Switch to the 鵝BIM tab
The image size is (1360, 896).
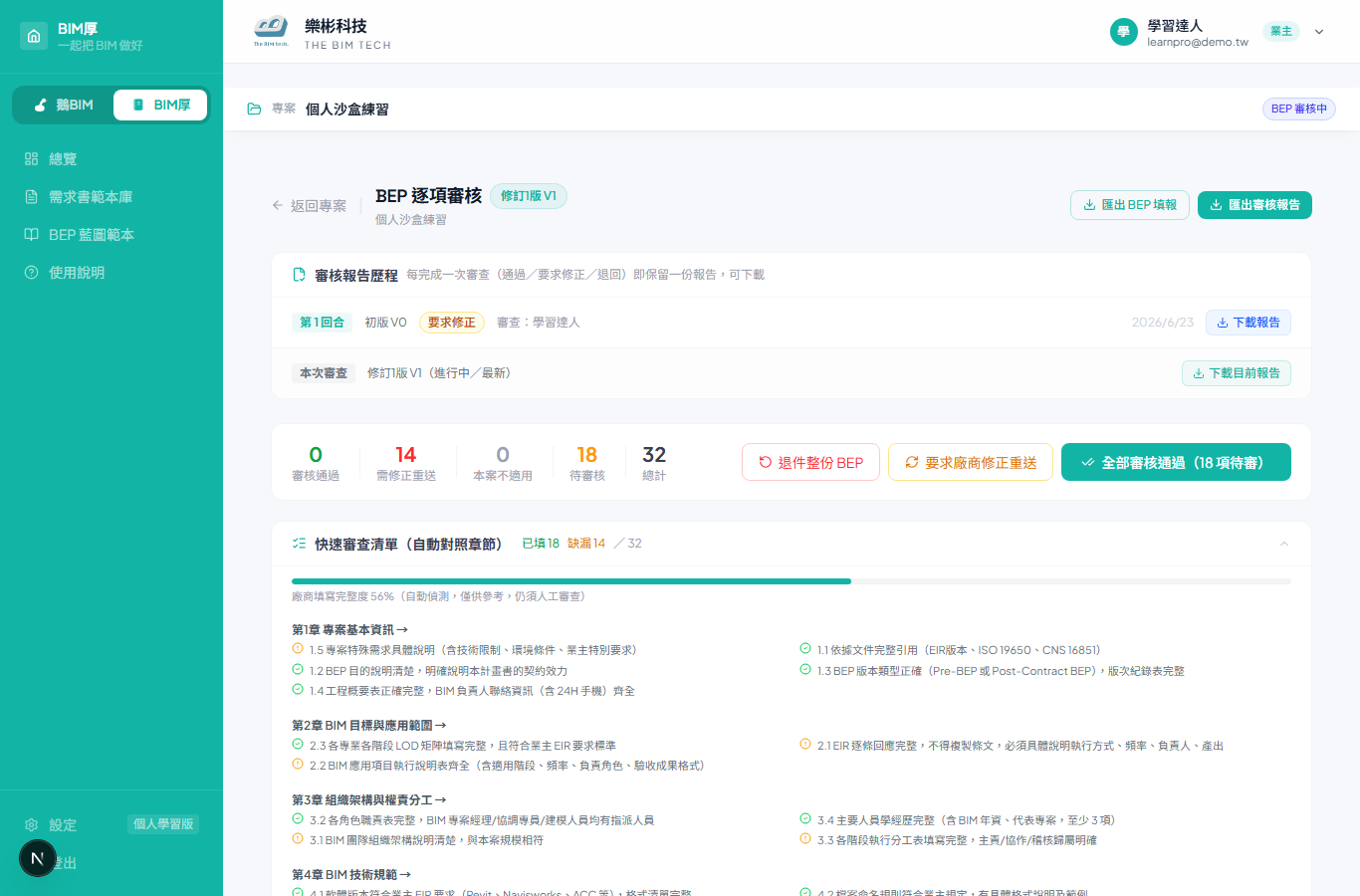pos(63,105)
